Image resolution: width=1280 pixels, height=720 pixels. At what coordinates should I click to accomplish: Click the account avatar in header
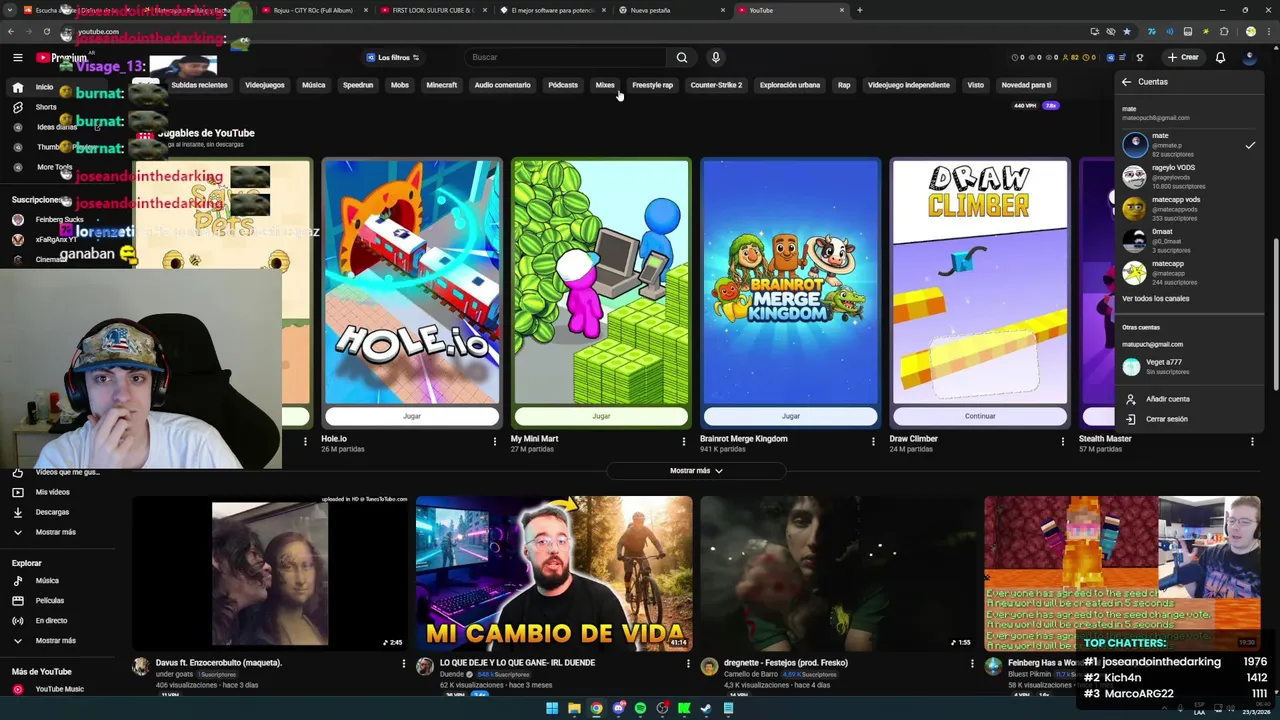tap(1249, 58)
